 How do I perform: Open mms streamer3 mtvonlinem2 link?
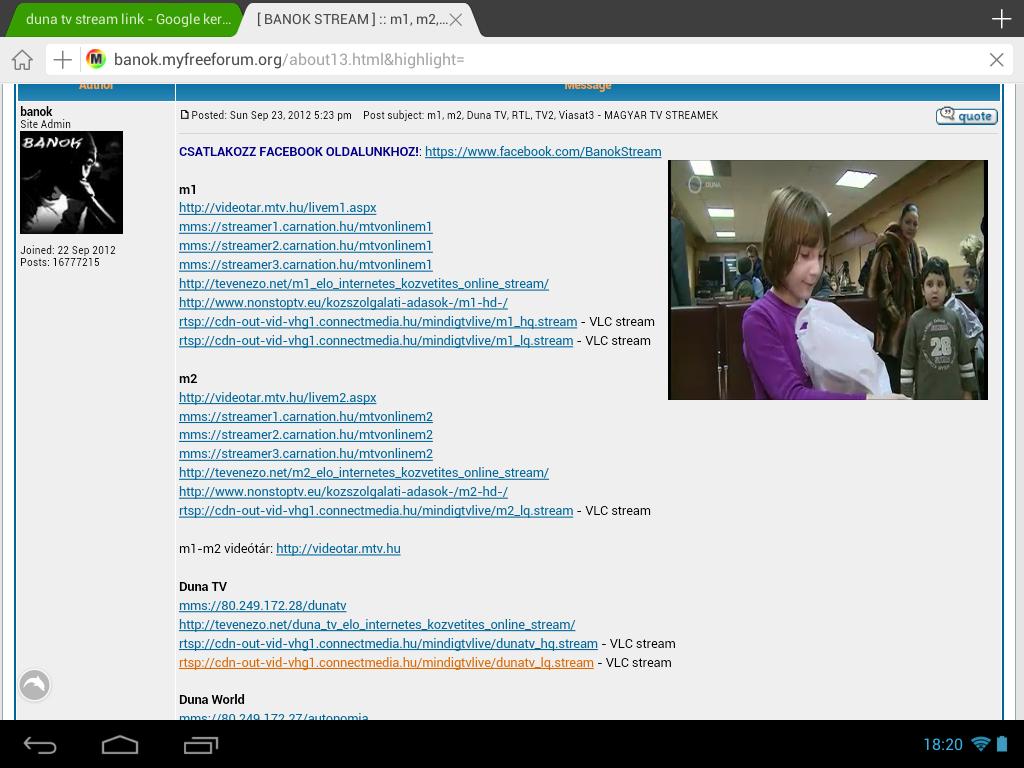(306, 453)
